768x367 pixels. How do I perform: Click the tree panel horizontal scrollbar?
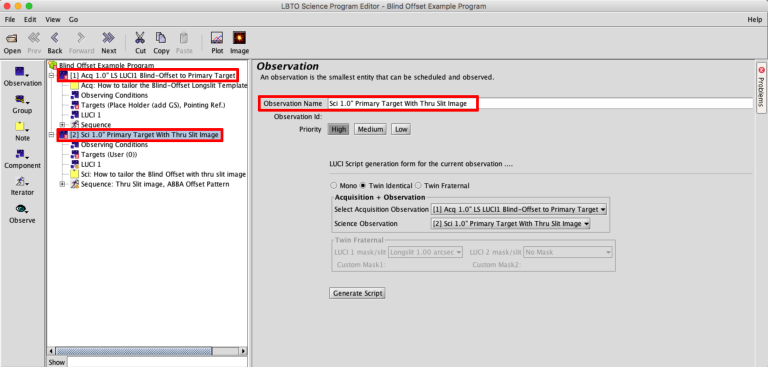click(147, 351)
